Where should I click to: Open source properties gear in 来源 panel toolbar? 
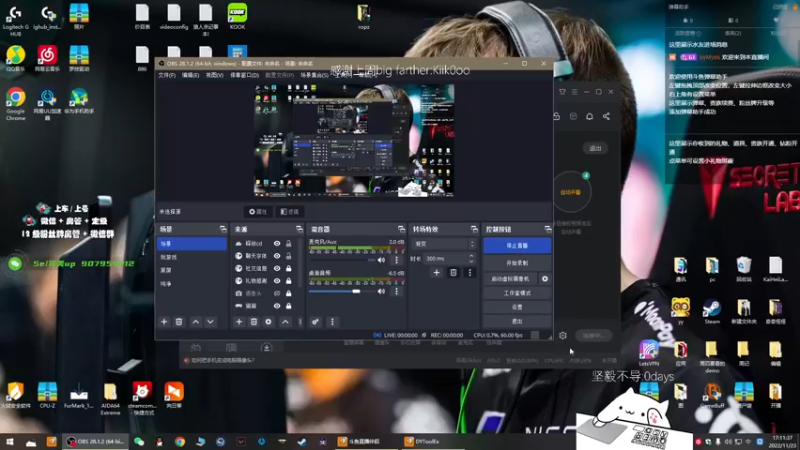pos(268,322)
